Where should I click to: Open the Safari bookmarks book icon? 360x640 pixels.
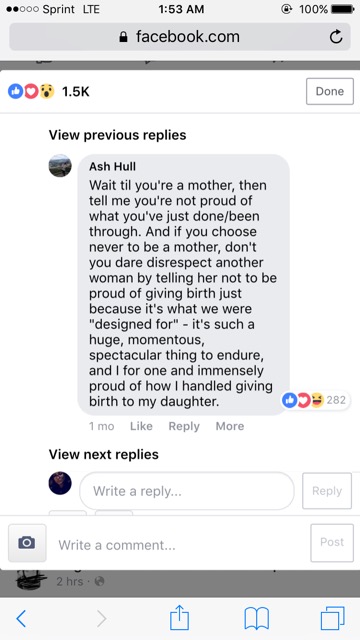click(256, 618)
